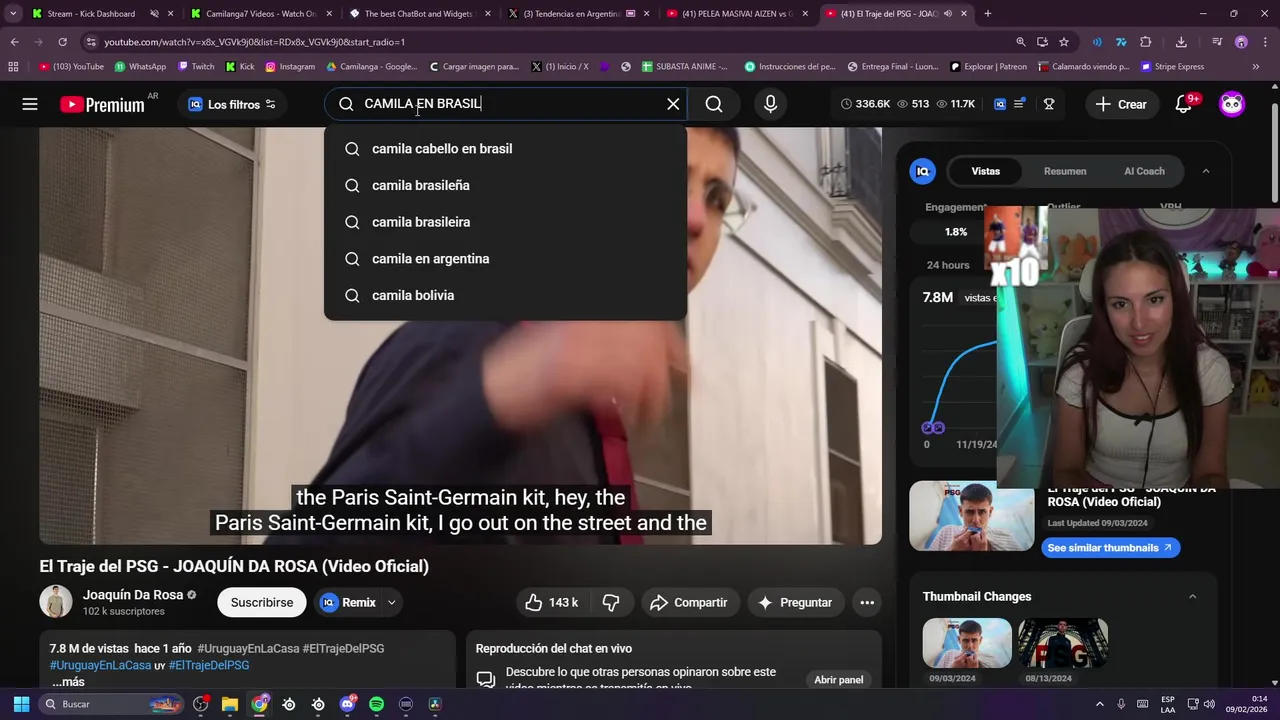
Task: Open a new browser tab
Action: (x=988, y=14)
